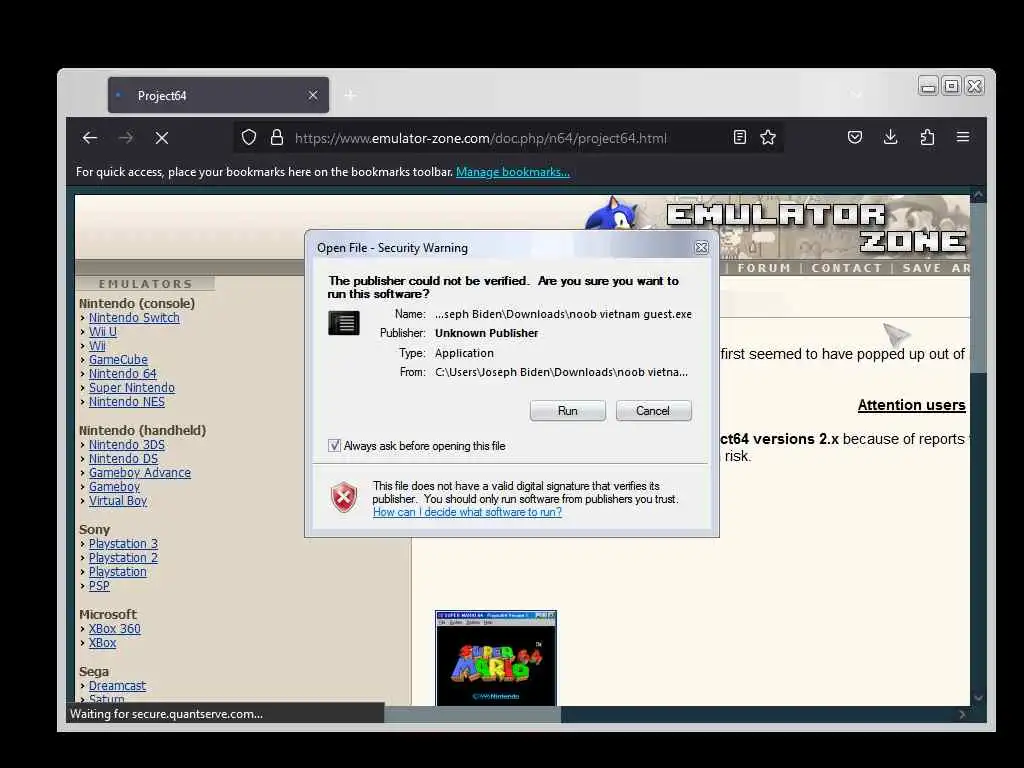Maximize the browser window
The image size is (1024, 768).
[x=952, y=86]
